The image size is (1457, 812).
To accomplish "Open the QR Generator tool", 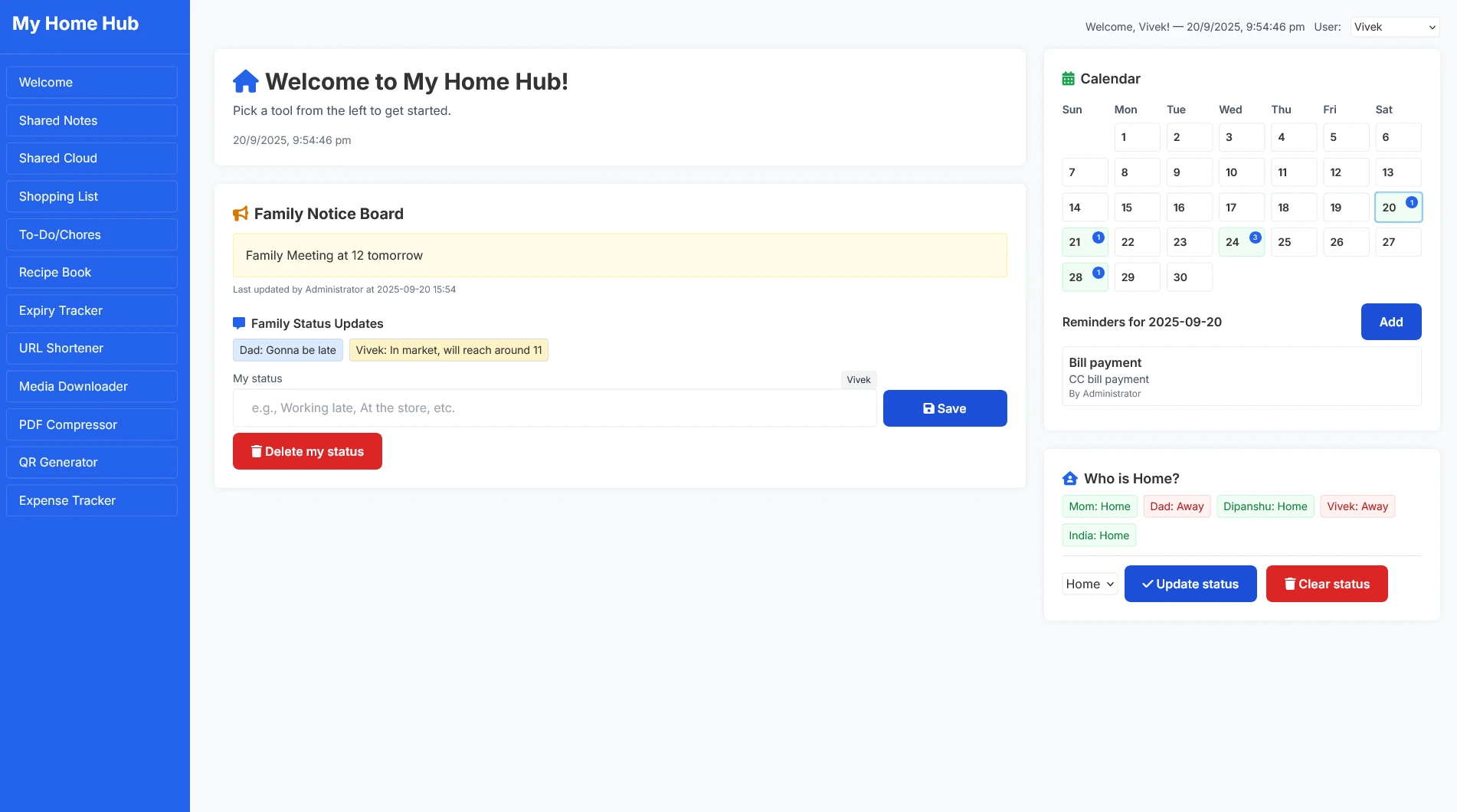I will pyautogui.click(x=92, y=462).
